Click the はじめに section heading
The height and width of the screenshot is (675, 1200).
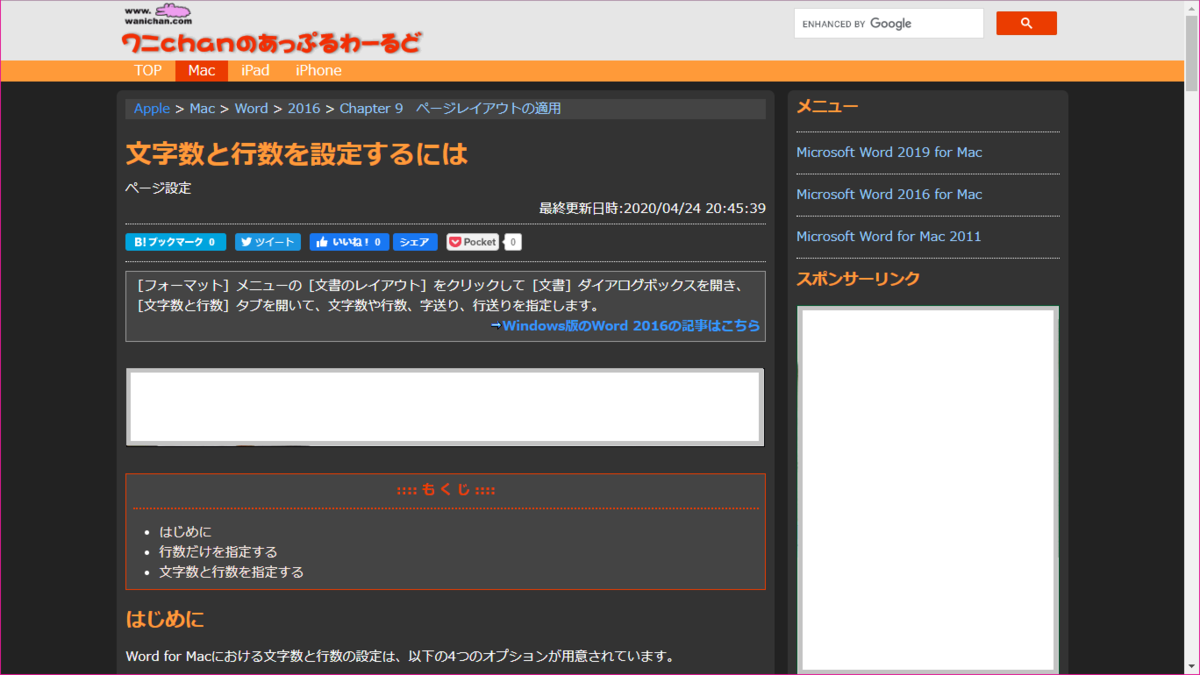(165, 620)
